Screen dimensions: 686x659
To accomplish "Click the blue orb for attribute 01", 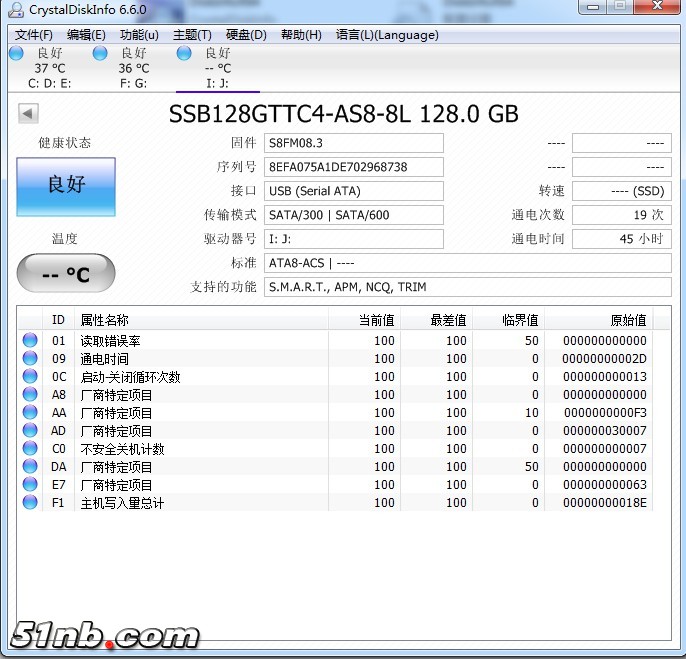I will pyautogui.click(x=30, y=341).
